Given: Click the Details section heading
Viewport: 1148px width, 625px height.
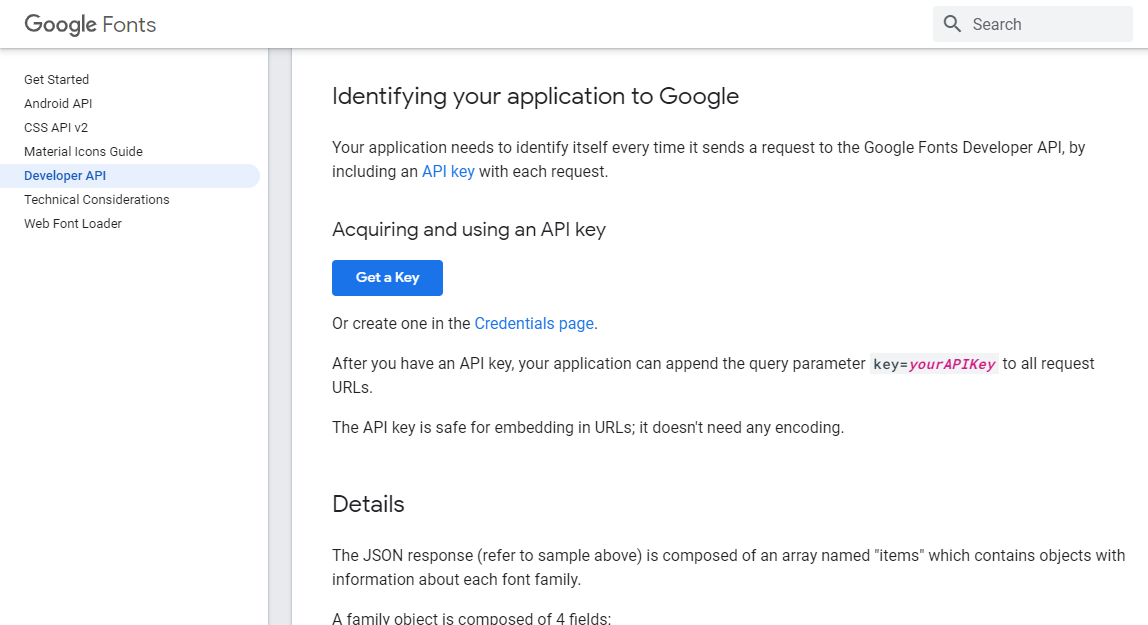Looking at the screenshot, I should pyautogui.click(x=368, y=504).
